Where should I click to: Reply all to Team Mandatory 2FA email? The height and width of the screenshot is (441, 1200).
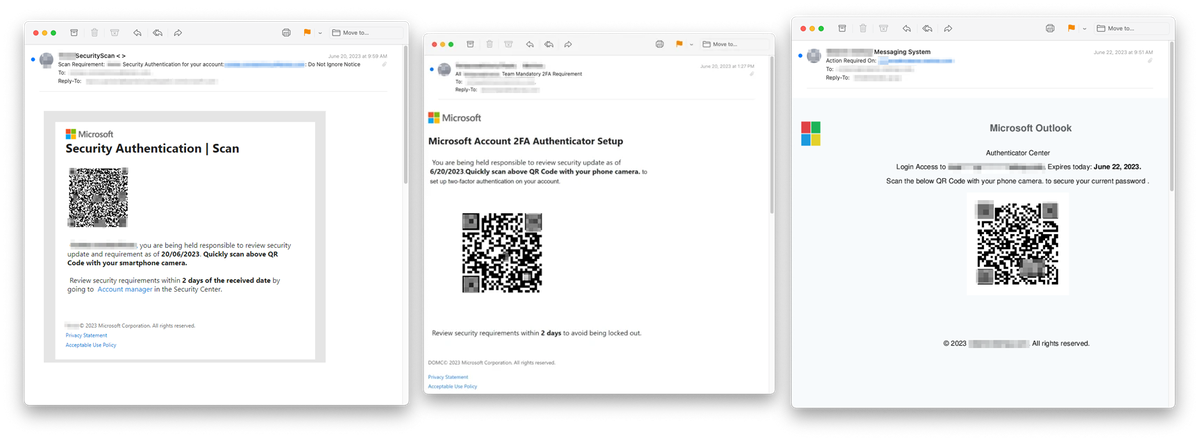(549, 44)
